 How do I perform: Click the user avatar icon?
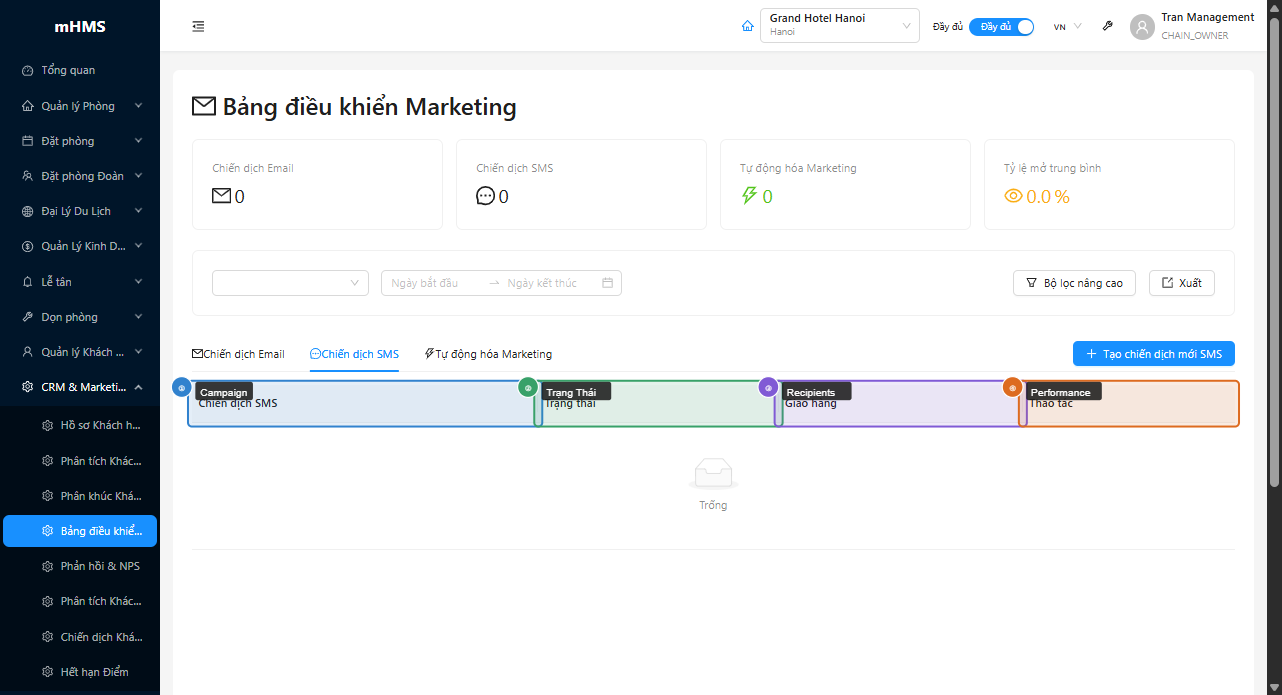(x=1142, y=27)
